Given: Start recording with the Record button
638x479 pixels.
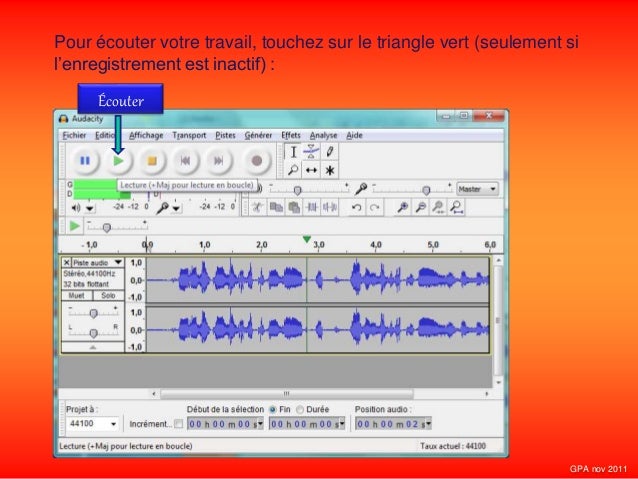Looking at the screenshot, I should [x=256, y=161].
